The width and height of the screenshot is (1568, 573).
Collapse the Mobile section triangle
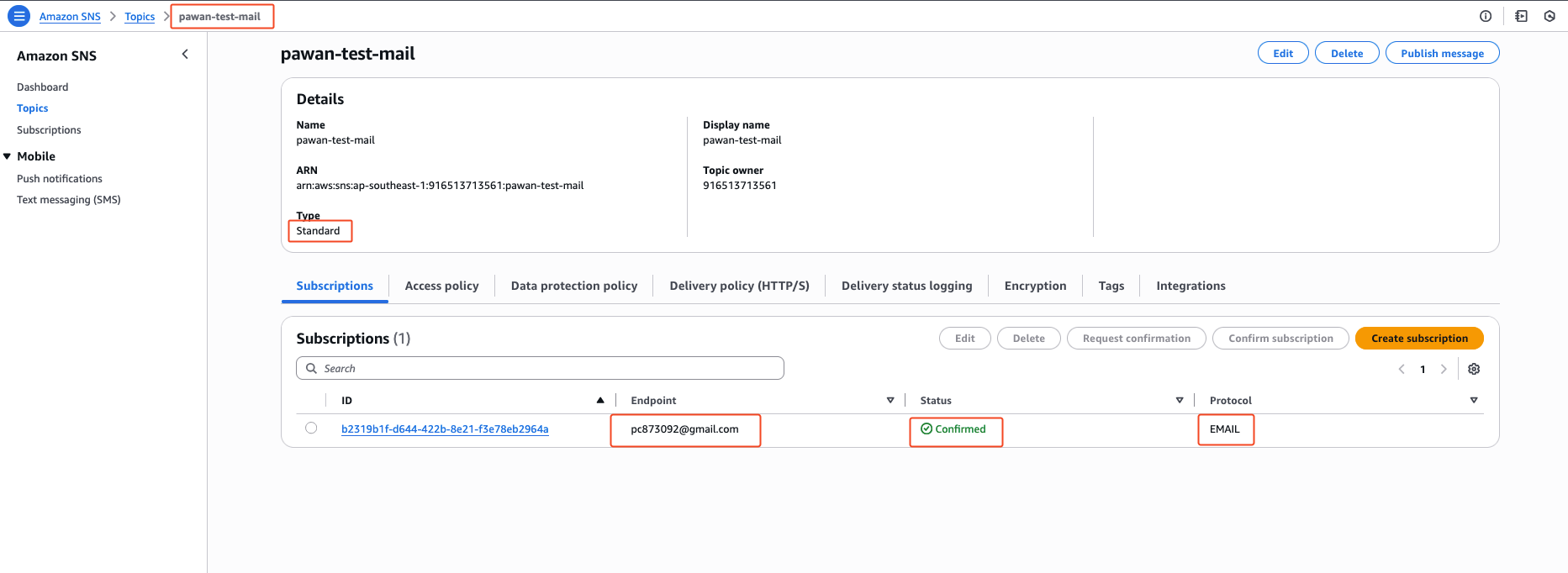pyautogui.click(x=8, y=156)
